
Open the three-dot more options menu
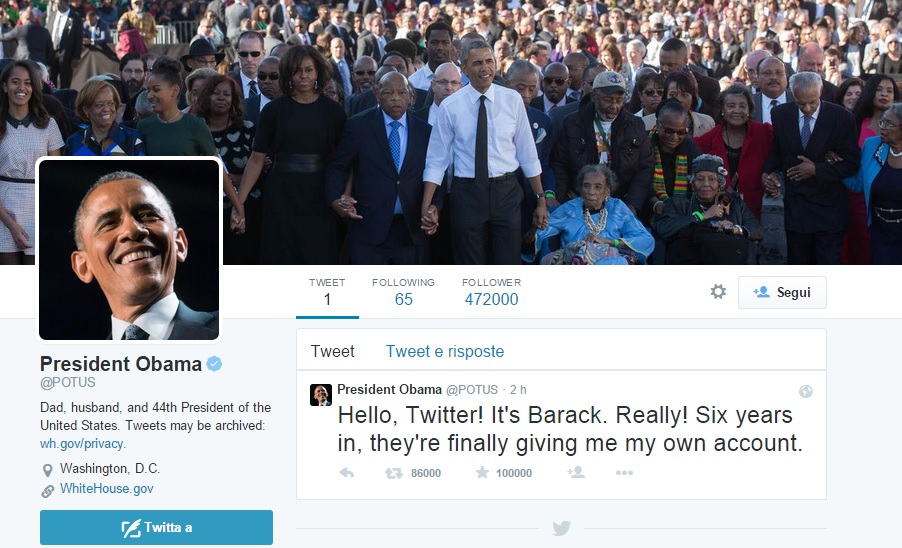point(624,473)
